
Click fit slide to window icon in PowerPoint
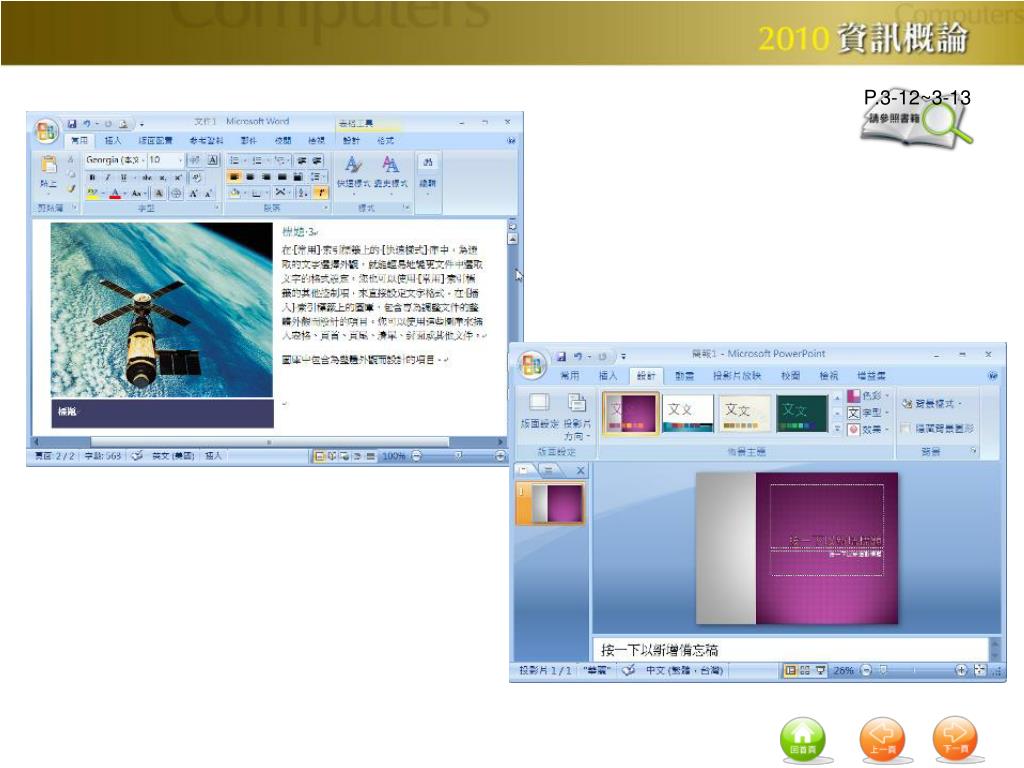tap(980, 671)
